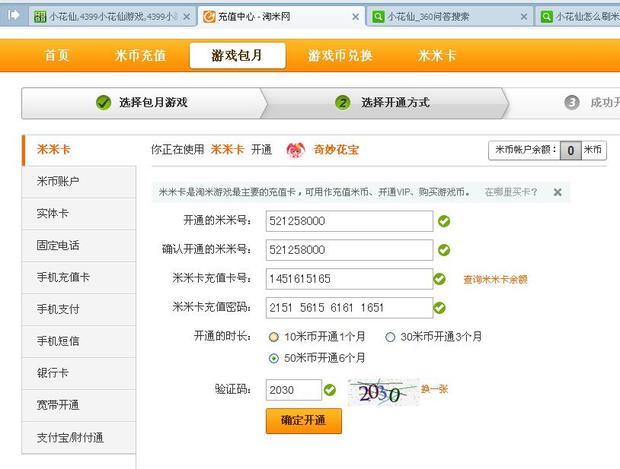Click the 米米卡充值卡号 input field
The image size is (620, 469).
[x=350, y=279]
